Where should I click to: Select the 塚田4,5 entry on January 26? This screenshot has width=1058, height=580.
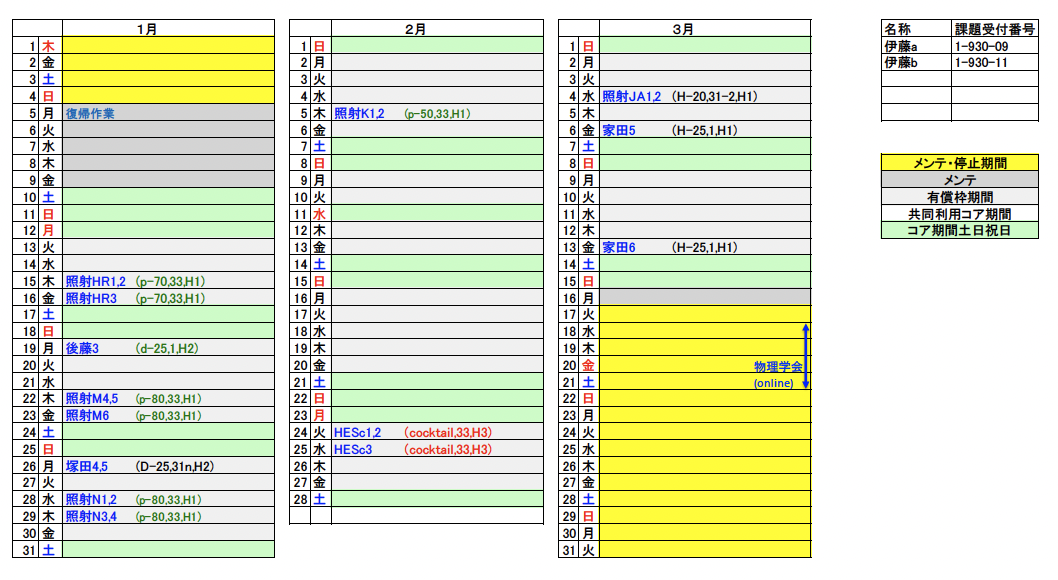tap(86, 466)
